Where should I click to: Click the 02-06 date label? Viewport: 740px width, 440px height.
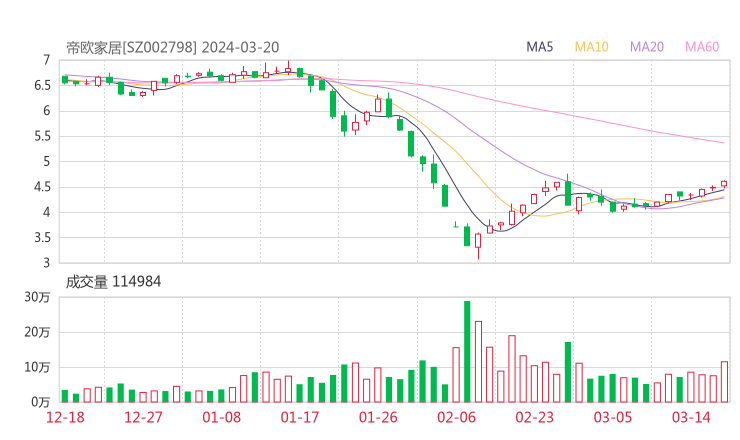pos(456,417)
